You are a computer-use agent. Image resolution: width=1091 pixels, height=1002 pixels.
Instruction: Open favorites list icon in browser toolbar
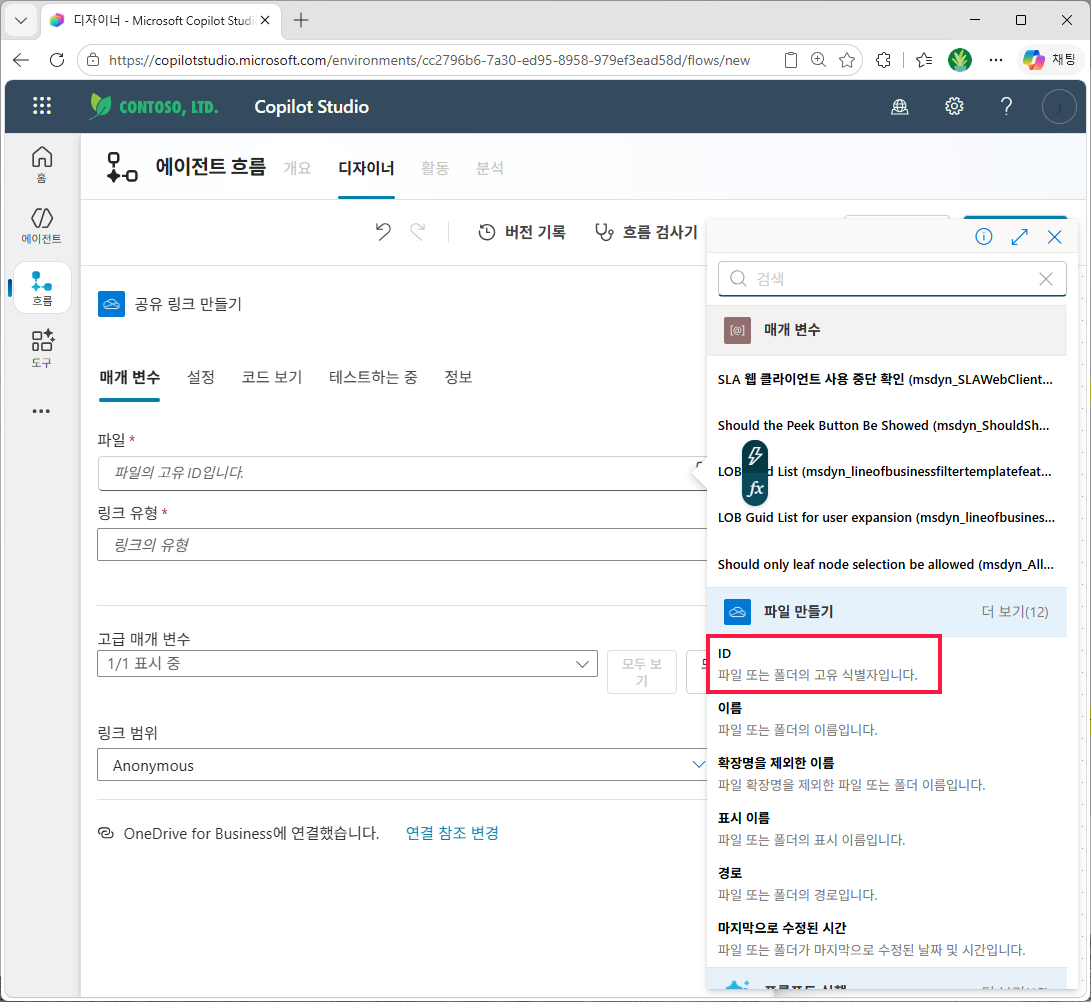pos(924,60)
